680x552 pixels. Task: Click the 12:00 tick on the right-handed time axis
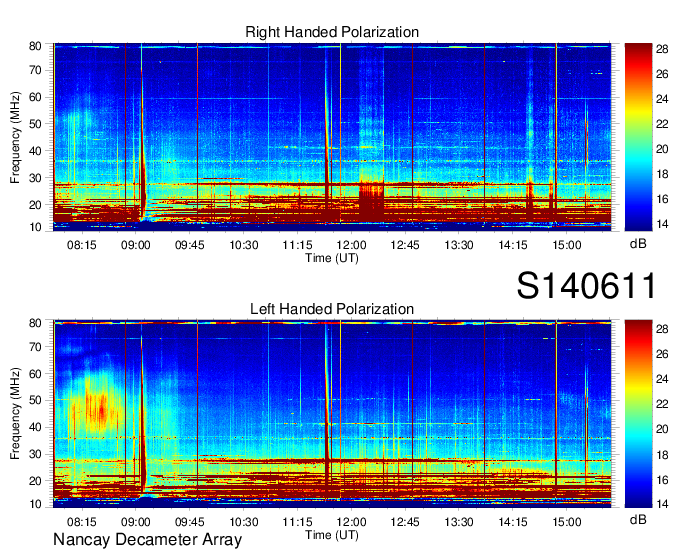point(351,245)
